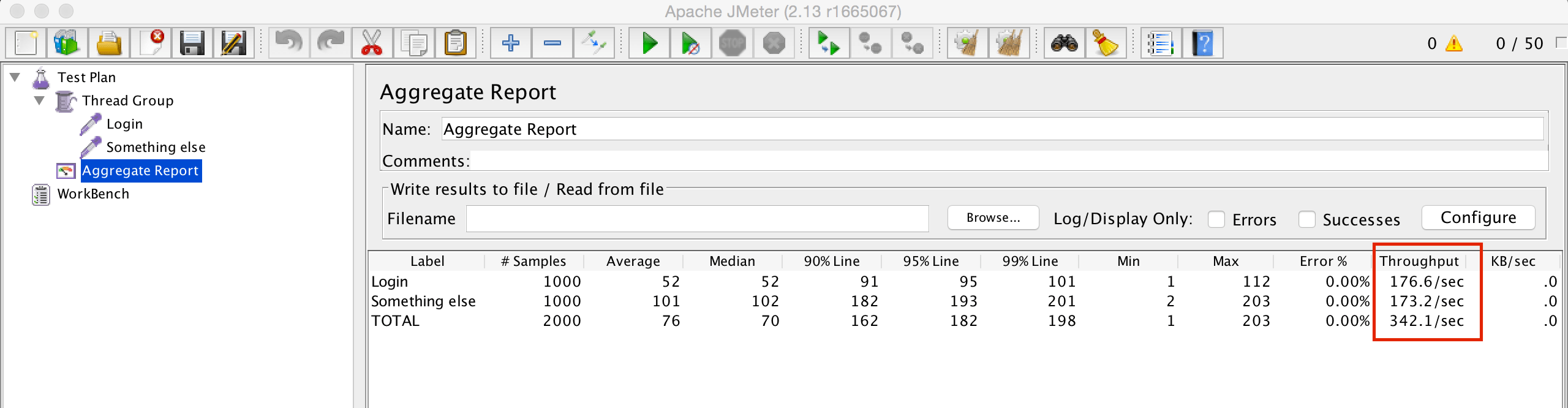Collapse the Thread Group tree node

40,100
